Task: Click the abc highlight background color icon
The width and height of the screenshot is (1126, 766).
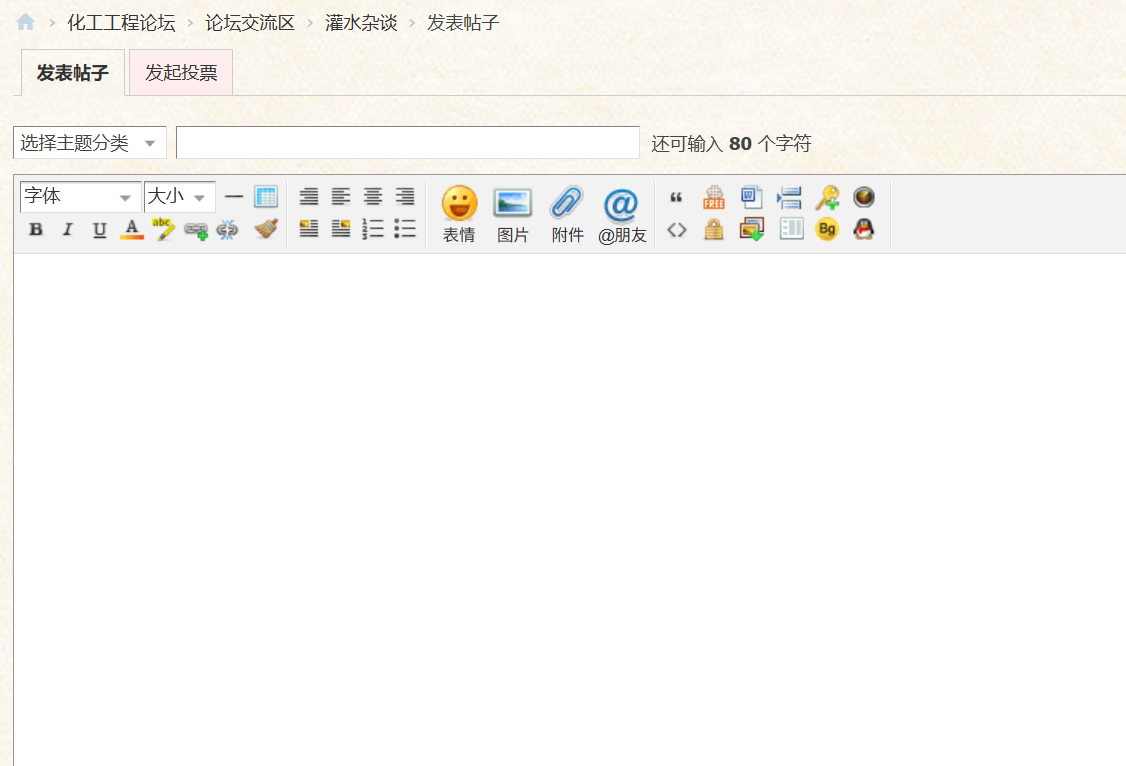Action: [163, 229]
